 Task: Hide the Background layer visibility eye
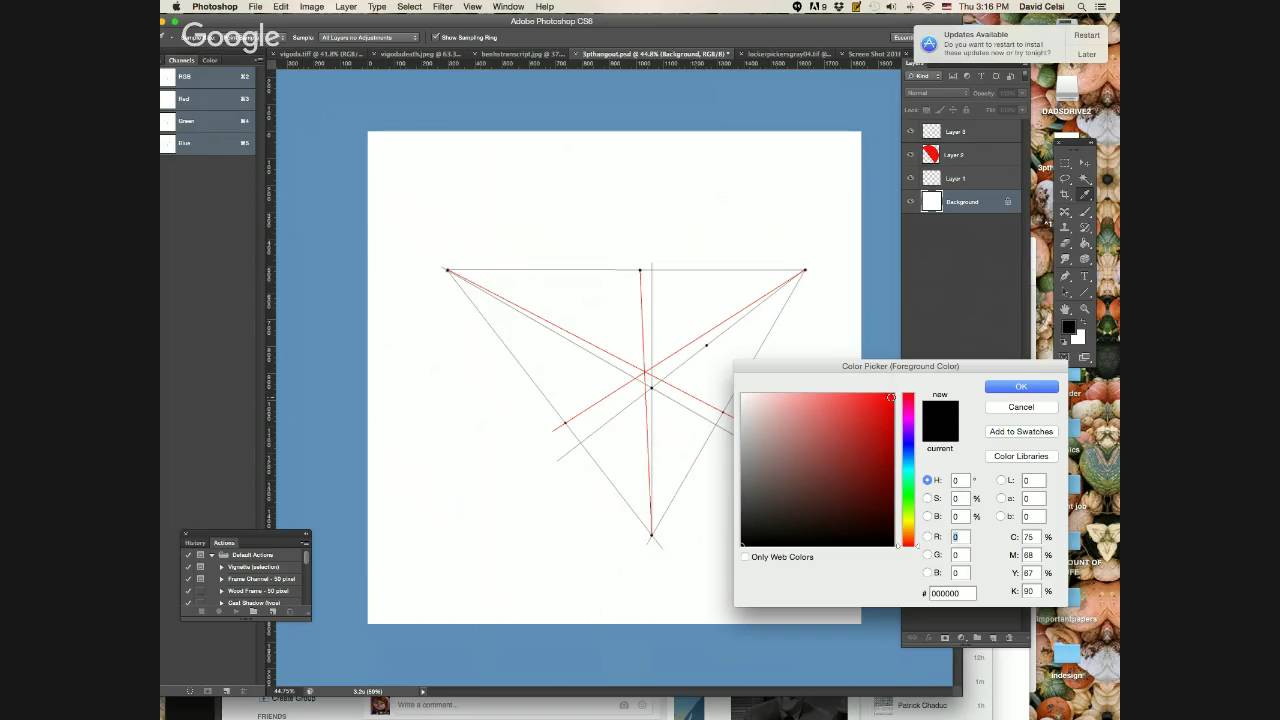(910, 201)
